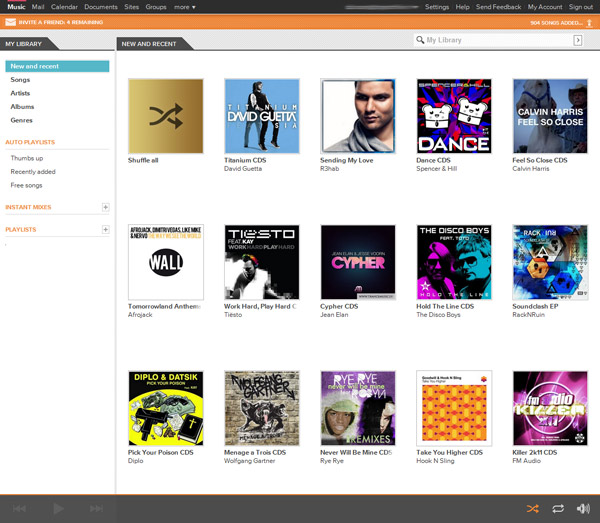Open Tomorrowland Anthem album cover
The height and width of the screenshot is (523, 600).
166,262
